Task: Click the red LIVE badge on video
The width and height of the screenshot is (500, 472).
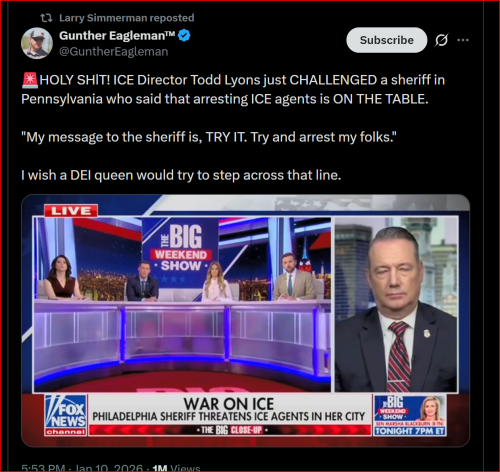Action: coord(71,211)
